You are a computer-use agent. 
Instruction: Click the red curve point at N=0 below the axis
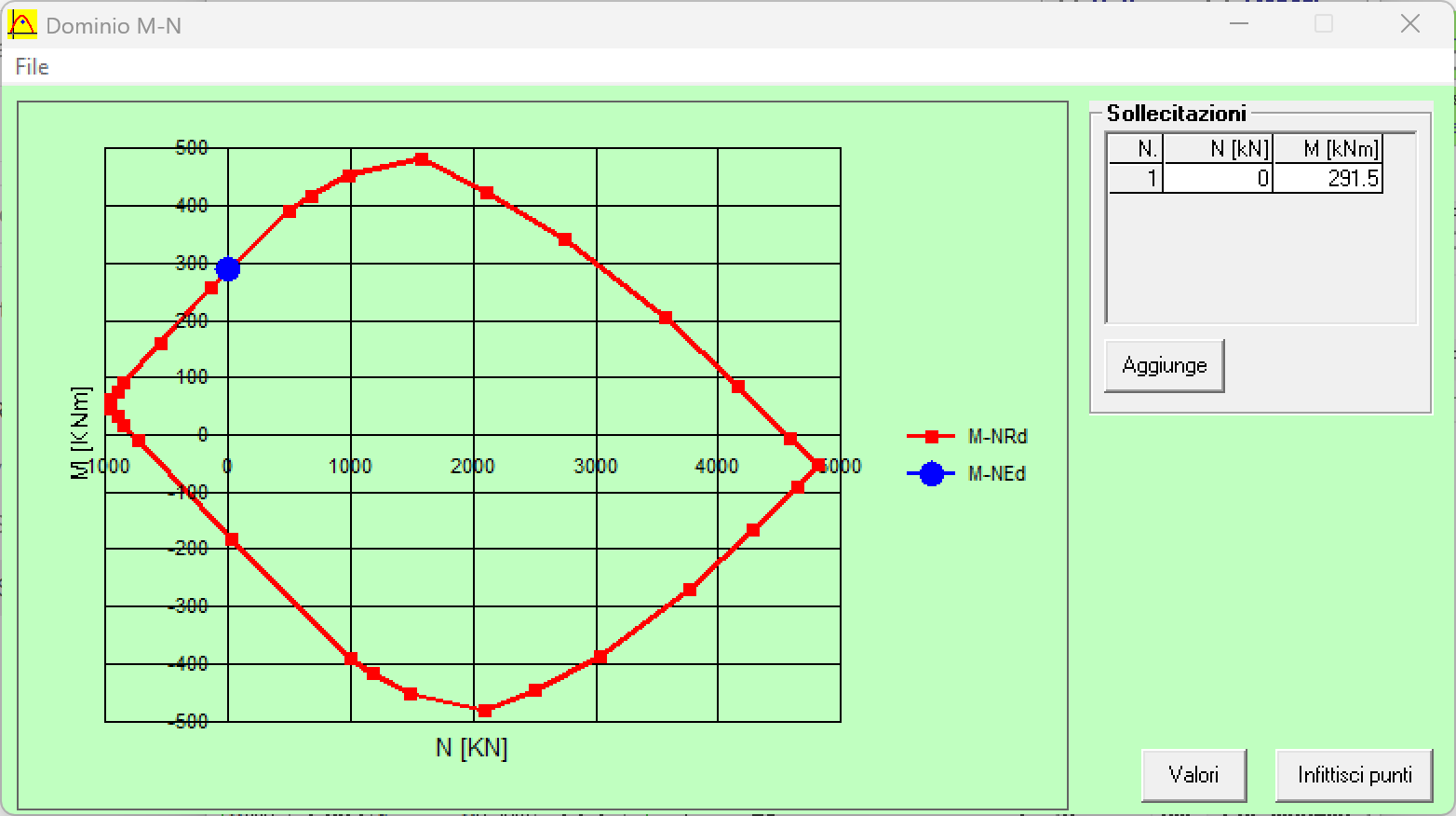[232, 540]
